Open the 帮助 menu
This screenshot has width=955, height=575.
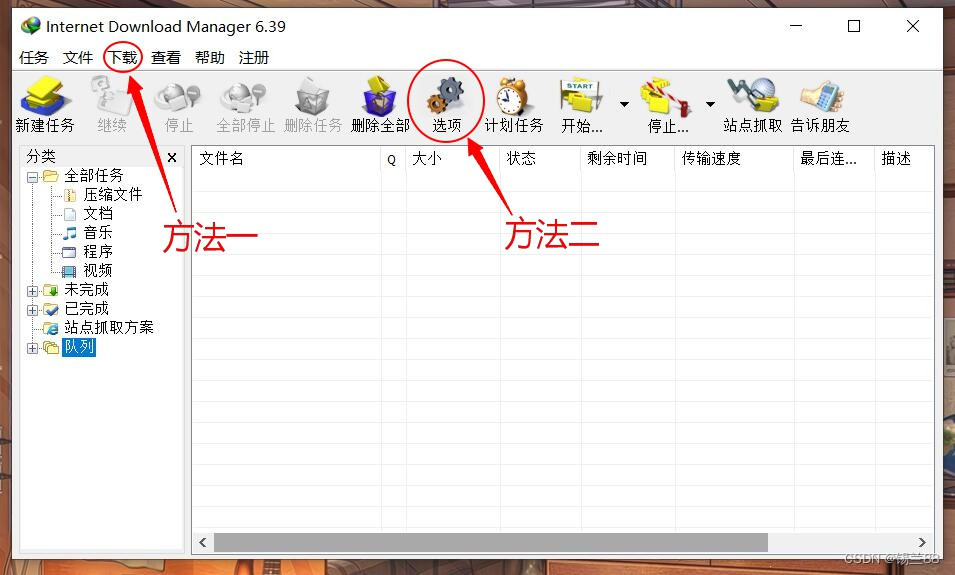(x=210, y=58)
